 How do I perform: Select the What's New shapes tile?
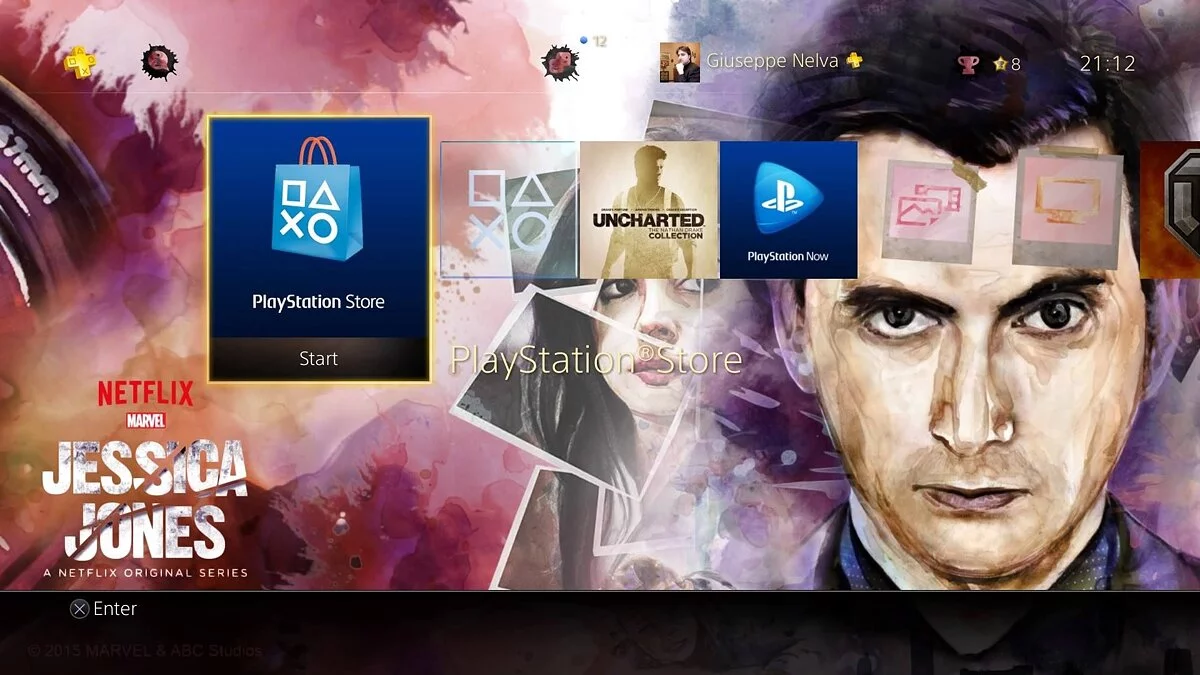pyautogui.click(x=509, y=209)
